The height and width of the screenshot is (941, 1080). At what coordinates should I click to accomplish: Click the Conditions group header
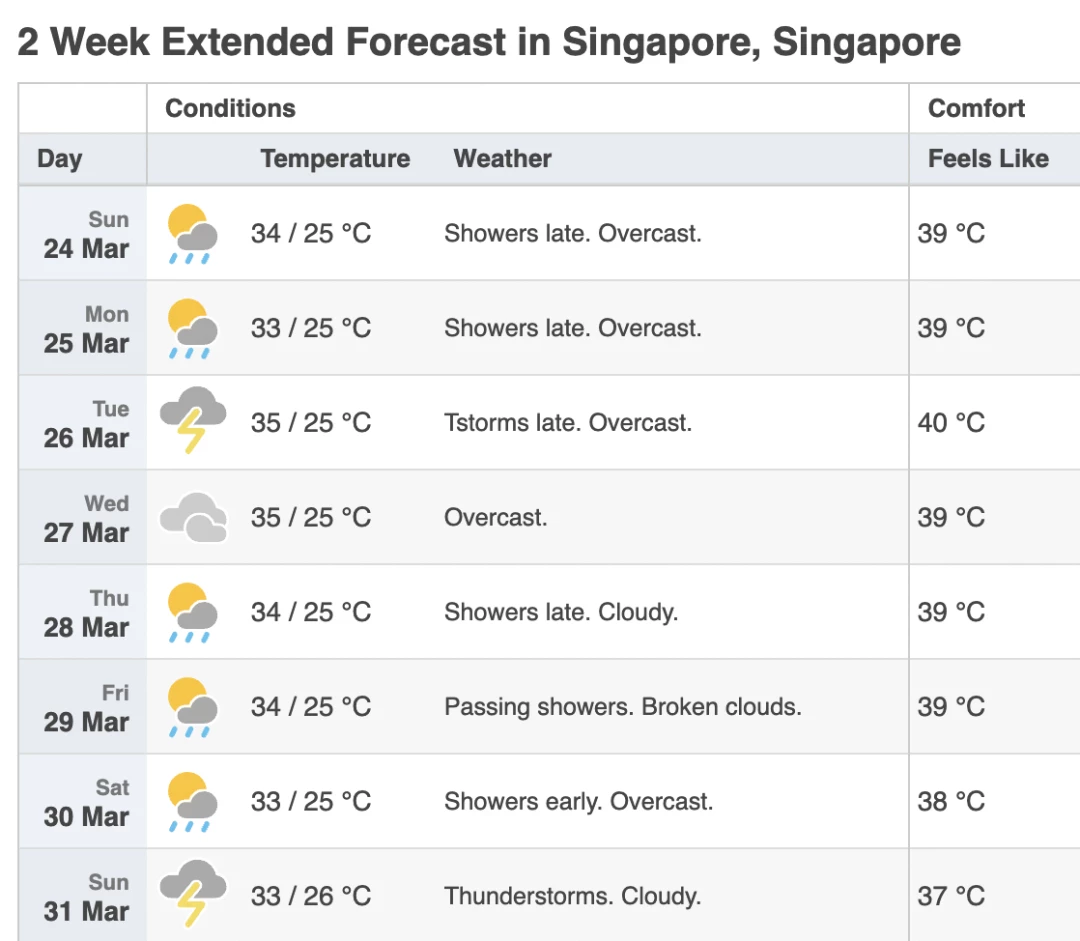(230, 108)
